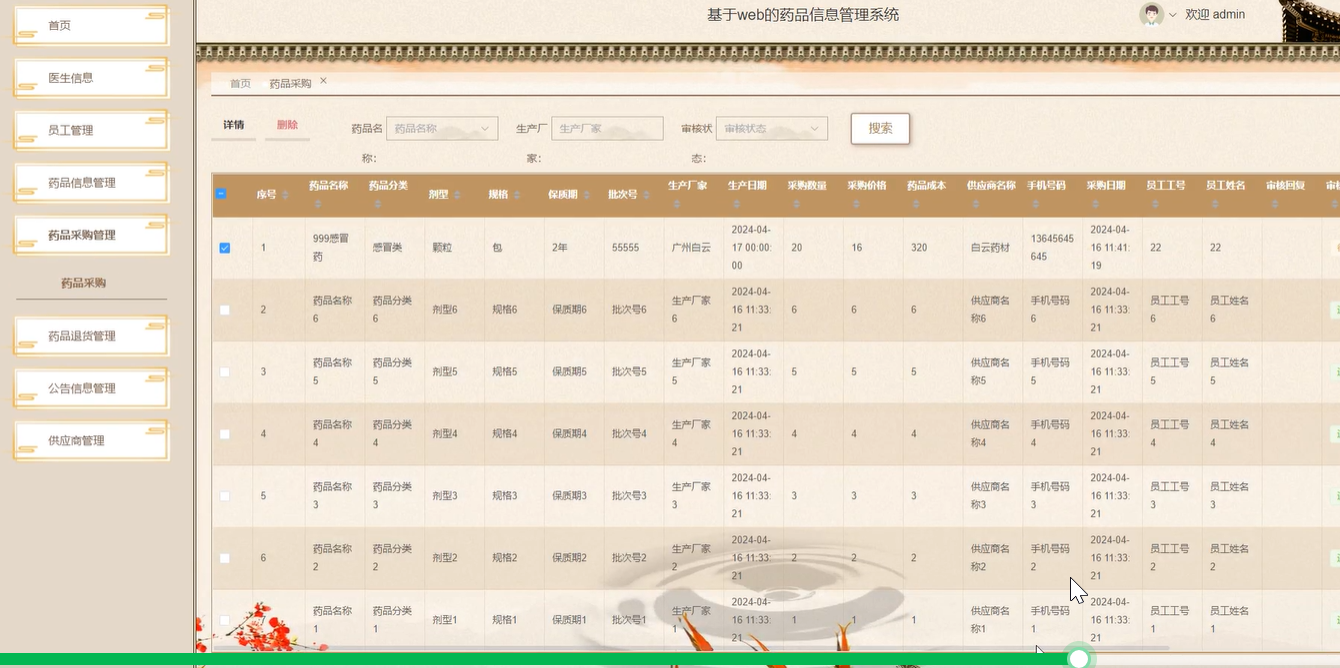Click the 生产厂家 input field

607,128
